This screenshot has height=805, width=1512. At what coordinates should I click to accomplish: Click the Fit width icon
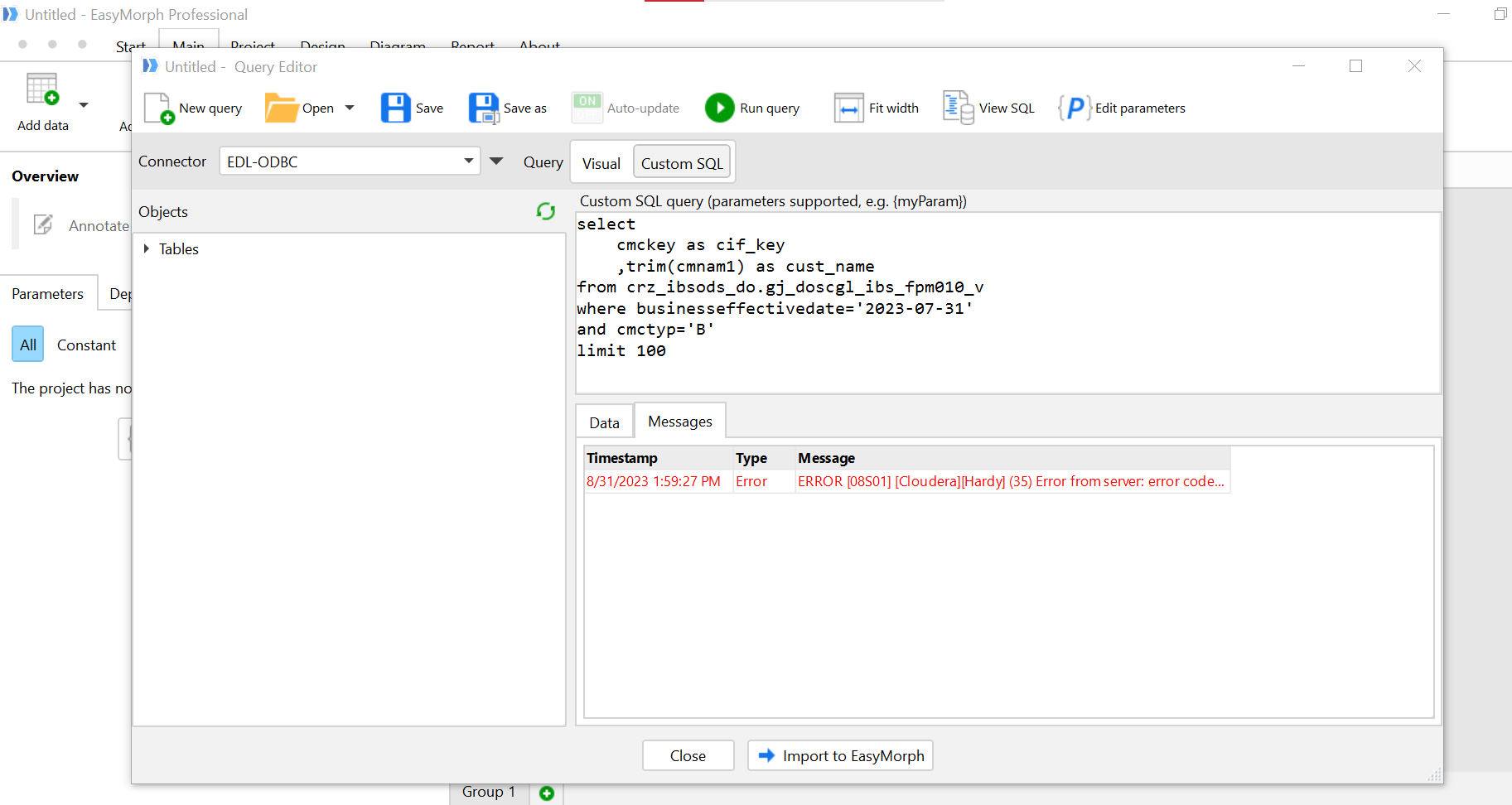click(x=848, y=108)
